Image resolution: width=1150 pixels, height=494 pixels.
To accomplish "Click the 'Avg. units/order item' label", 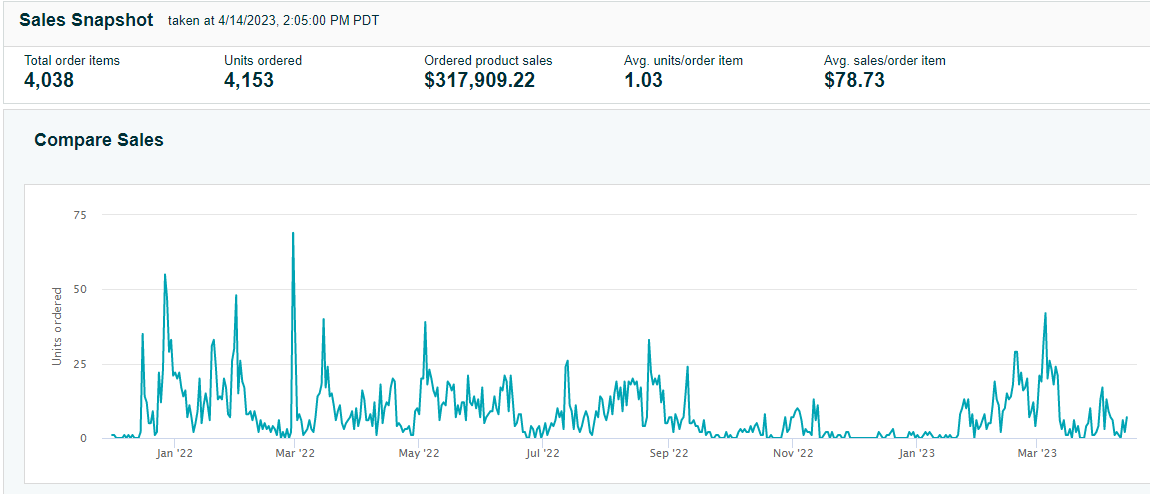I will click(684, 61).
